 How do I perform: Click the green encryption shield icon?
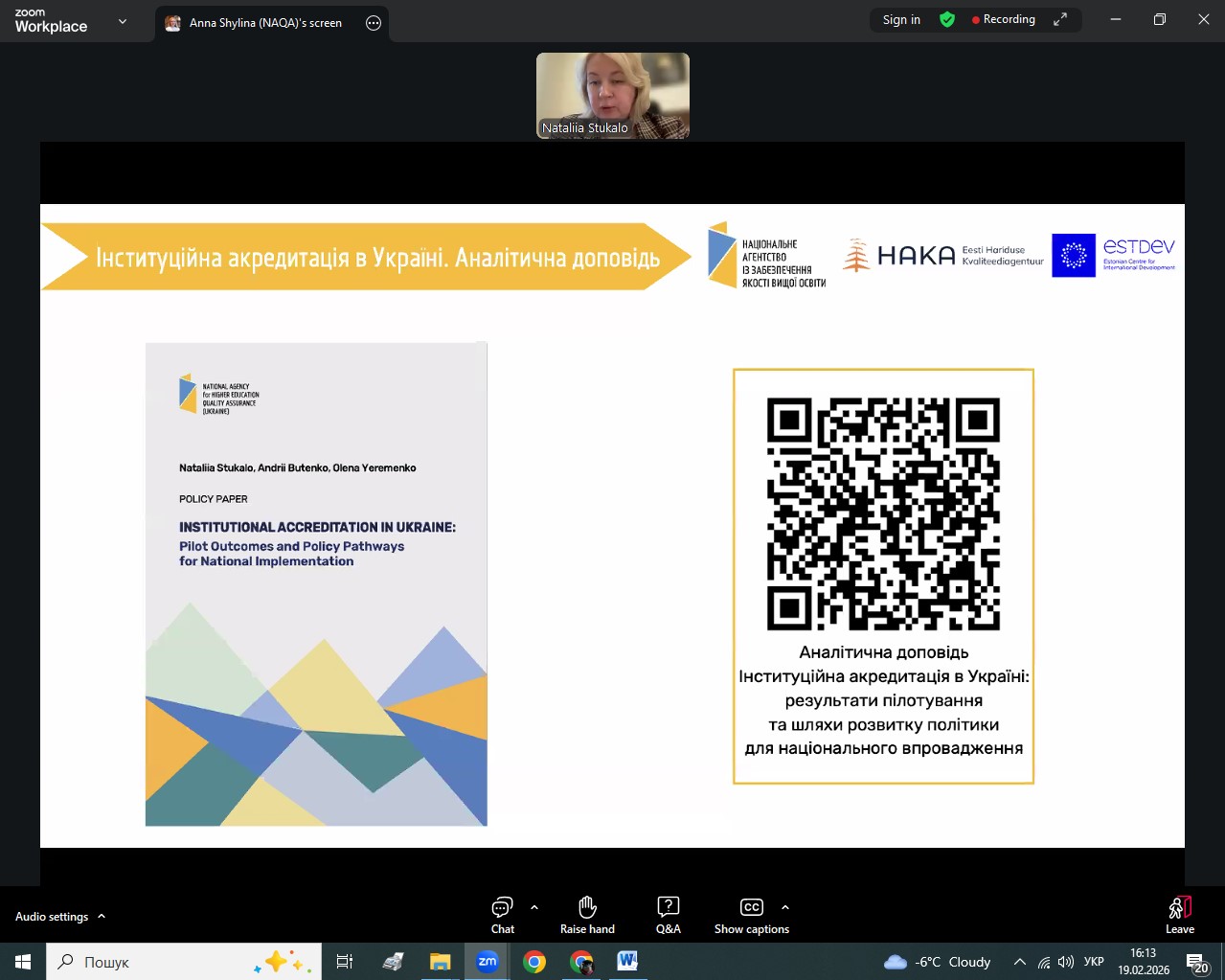coord(947,20)
